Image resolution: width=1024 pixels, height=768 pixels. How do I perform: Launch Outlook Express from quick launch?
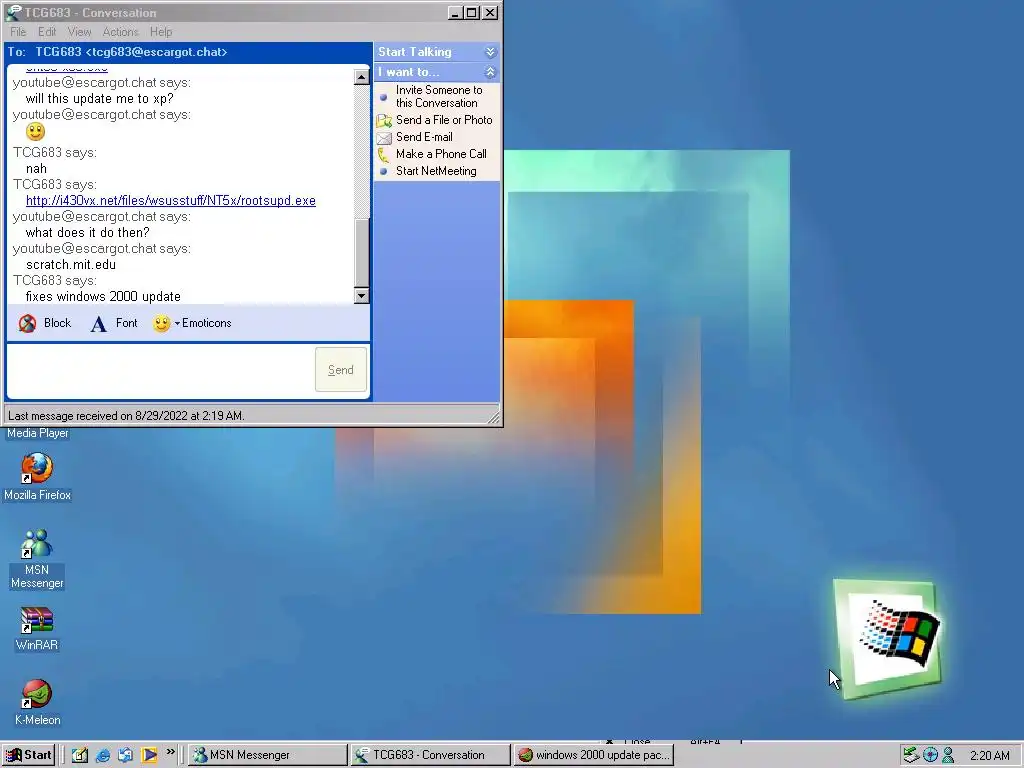125,755
